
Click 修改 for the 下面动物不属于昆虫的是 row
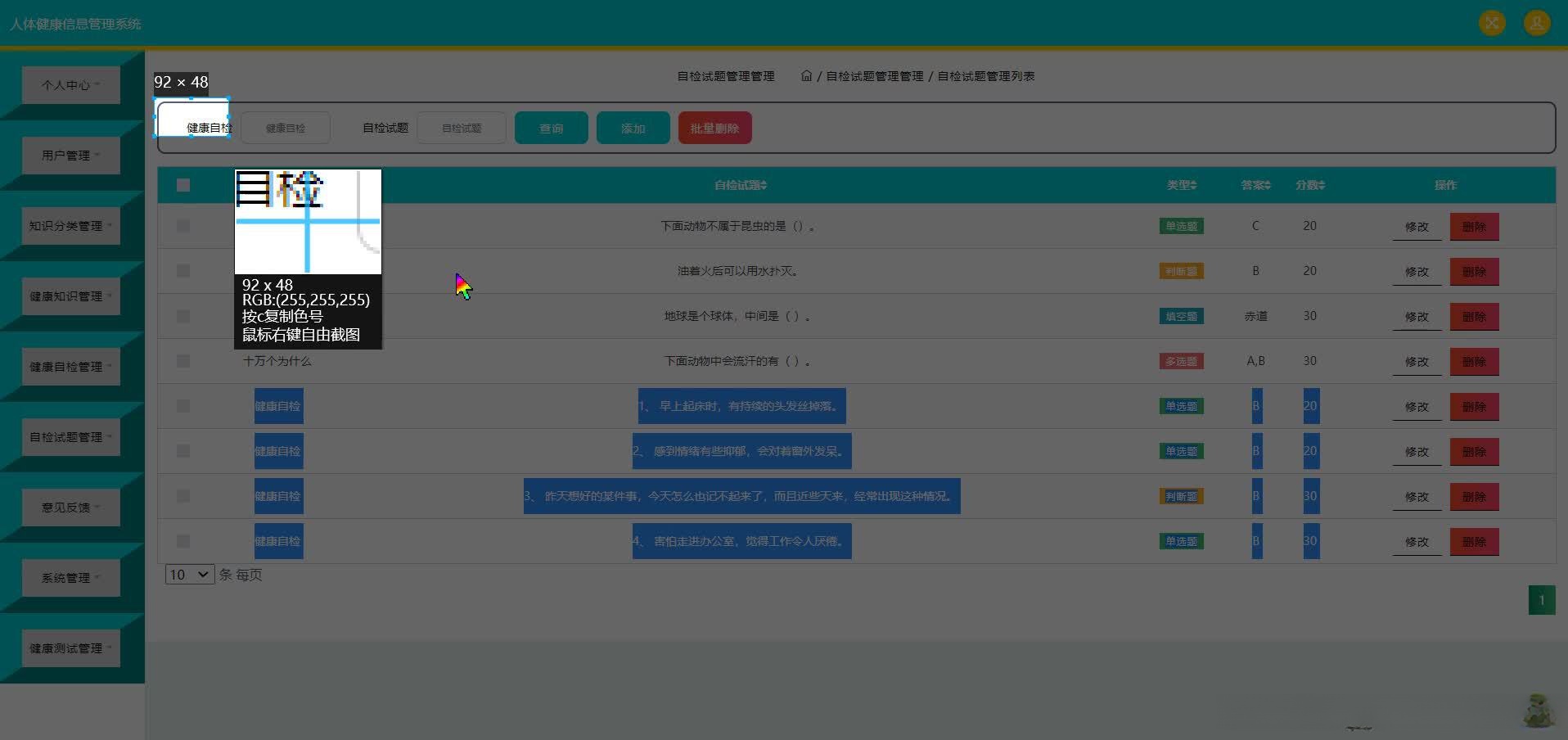click(1417, 227)
